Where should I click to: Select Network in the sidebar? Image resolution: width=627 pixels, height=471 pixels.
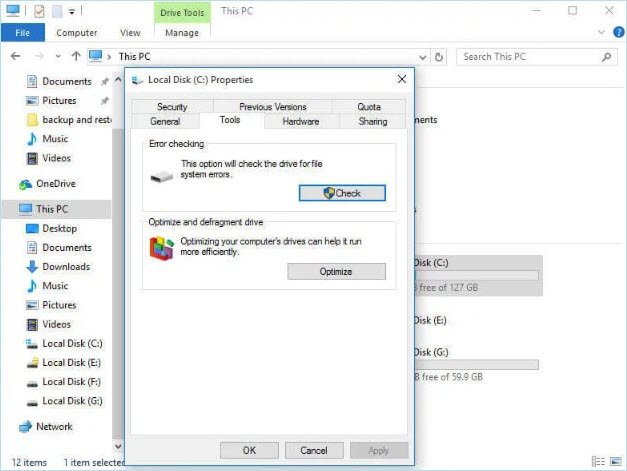[x=54, y=426]
